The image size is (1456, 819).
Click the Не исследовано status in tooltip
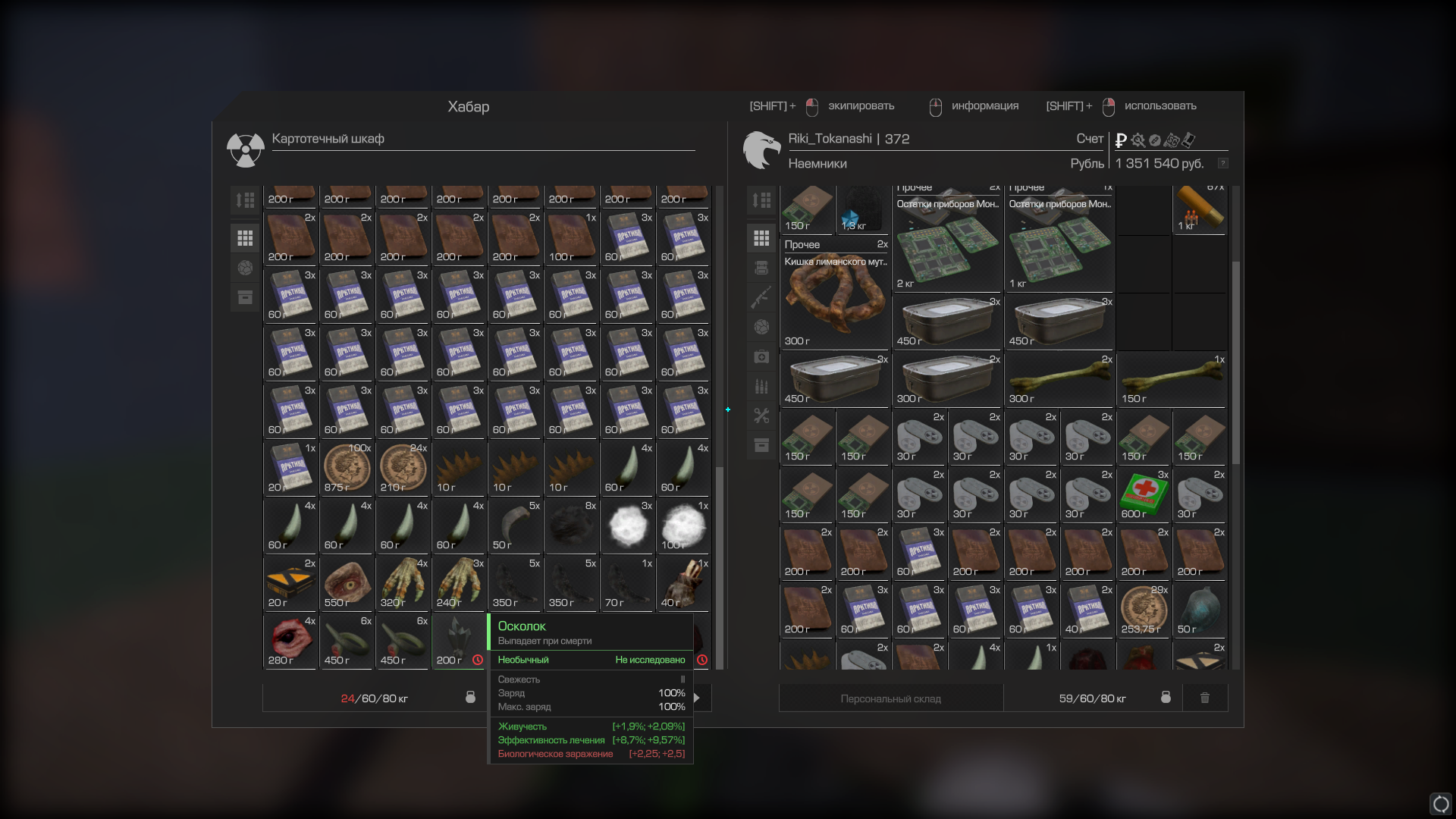point(650,660)
